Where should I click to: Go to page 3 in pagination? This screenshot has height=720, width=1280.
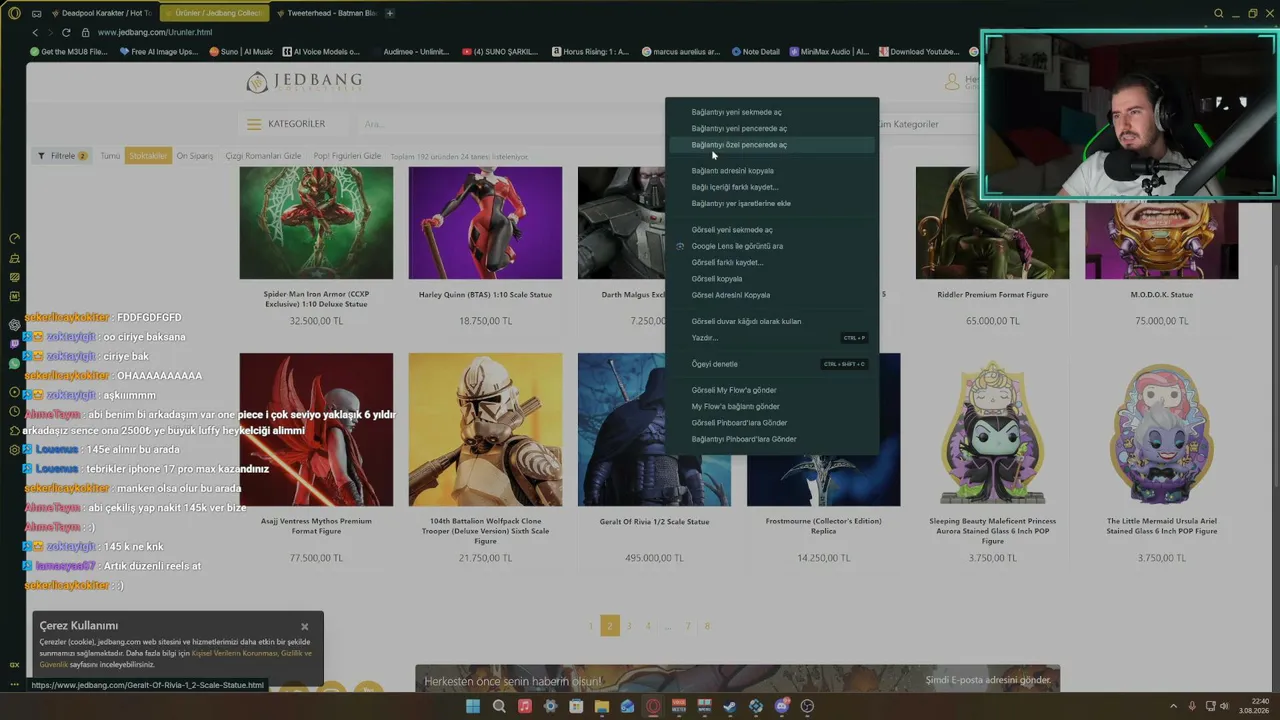tap(628, 626)
